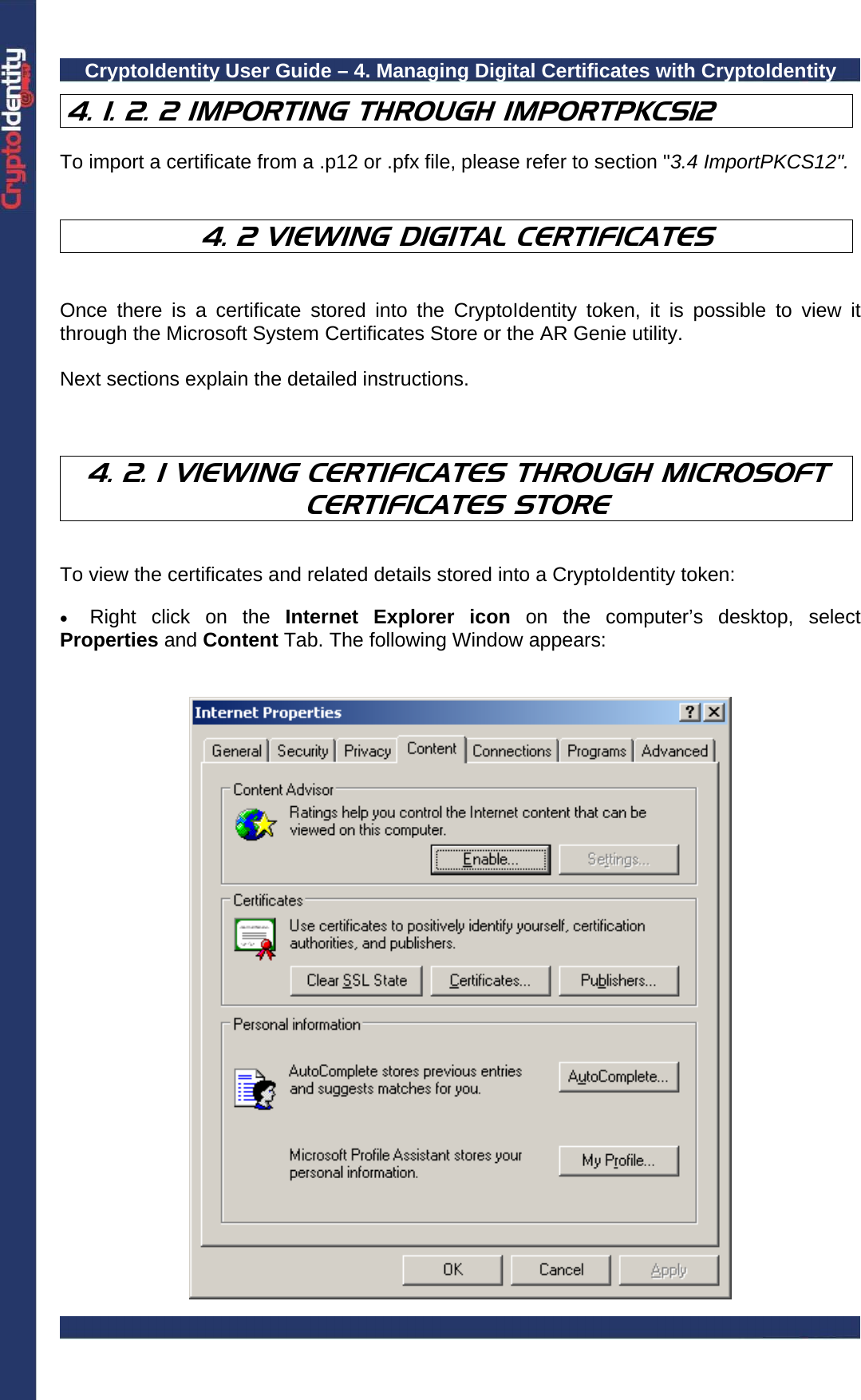Click the AutoComplete personal information icon

pyautogui.click(x=255, y=1089)
